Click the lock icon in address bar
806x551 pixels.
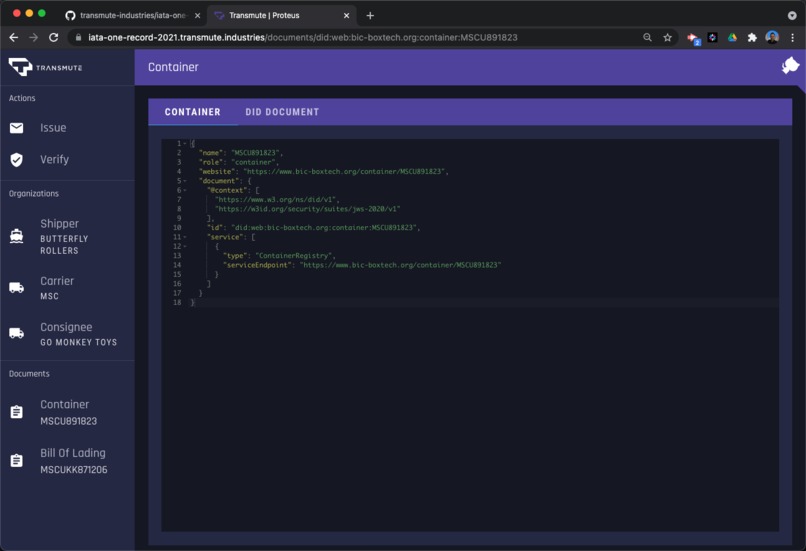click(78, 38)
